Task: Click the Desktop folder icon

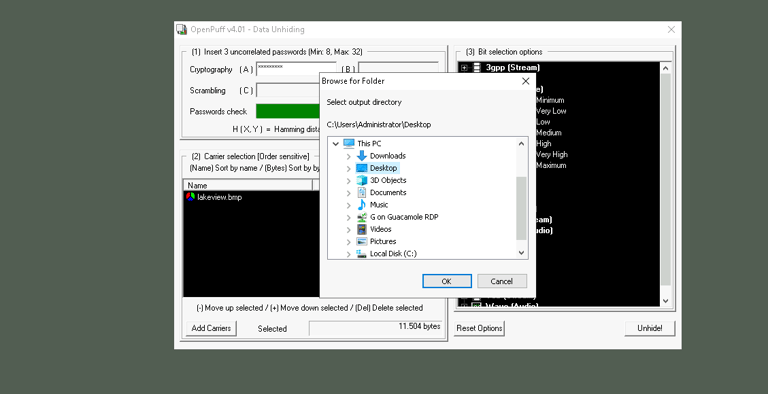Action: [361, 168]
